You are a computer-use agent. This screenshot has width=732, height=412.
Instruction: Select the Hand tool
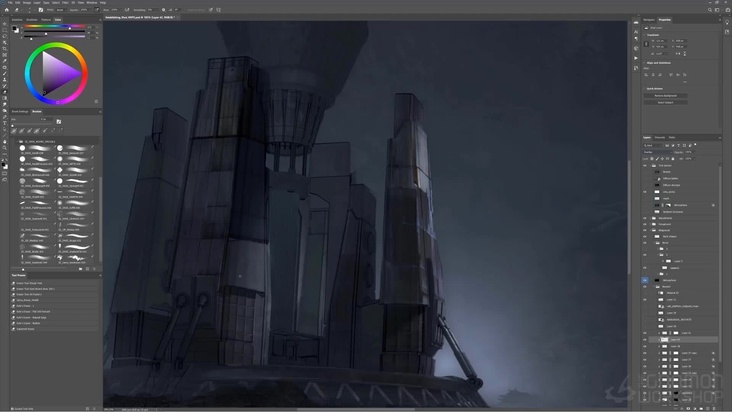(5, 142)
